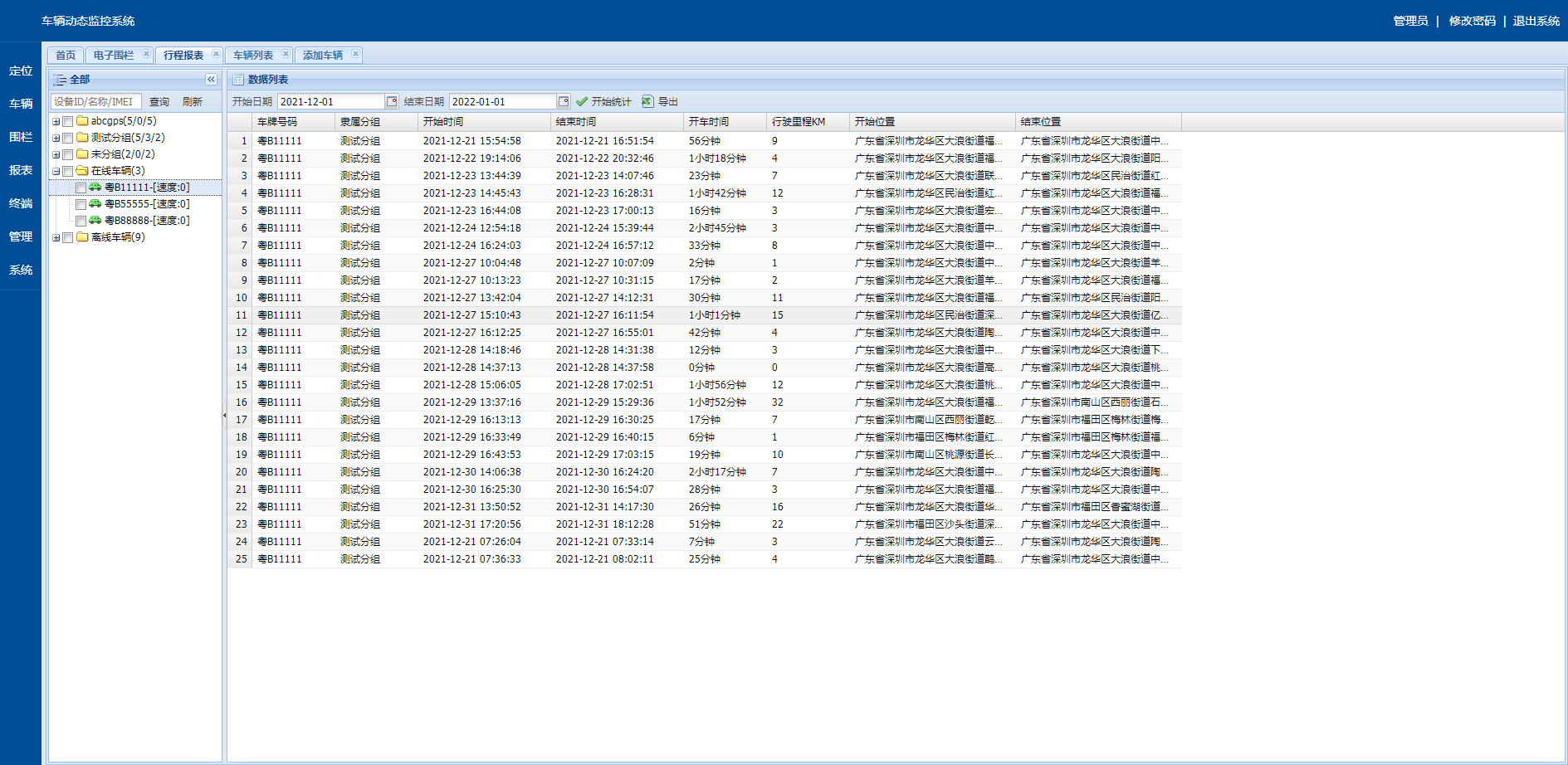Close the 添加车辆 tab
The image size is (1568, 765).
coord(356,55)
